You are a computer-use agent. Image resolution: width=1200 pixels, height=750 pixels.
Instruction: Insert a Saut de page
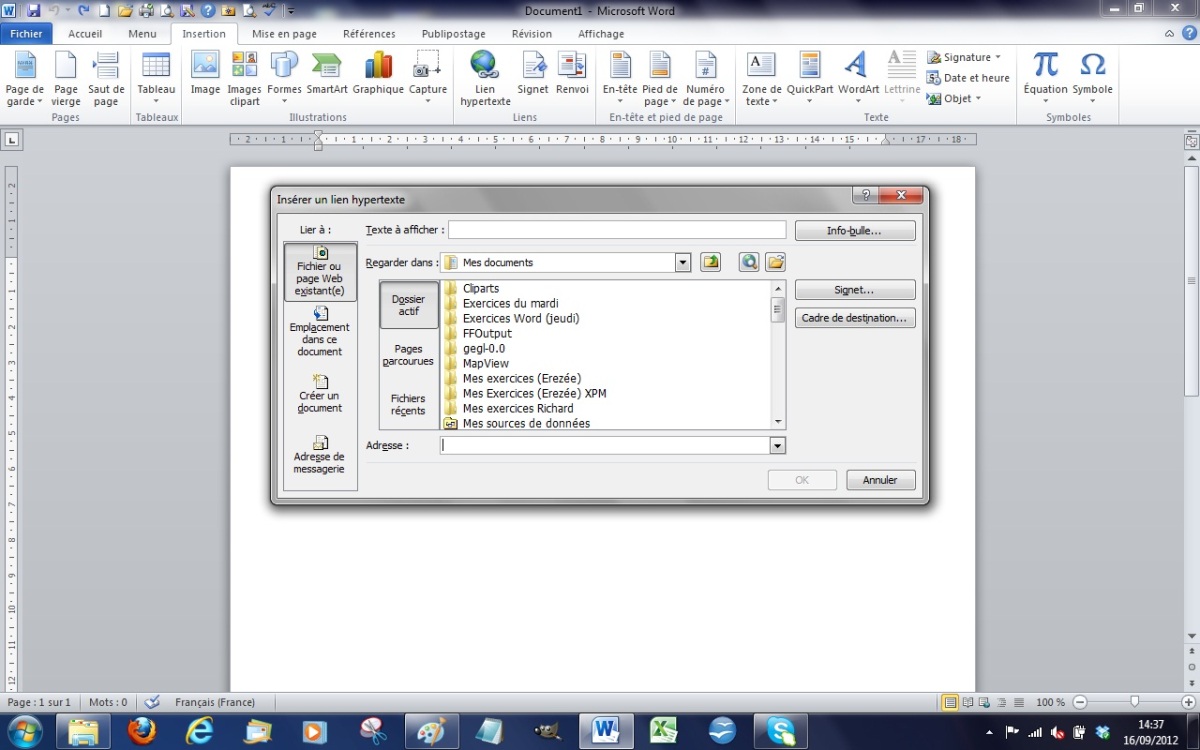tap(106, 79)
